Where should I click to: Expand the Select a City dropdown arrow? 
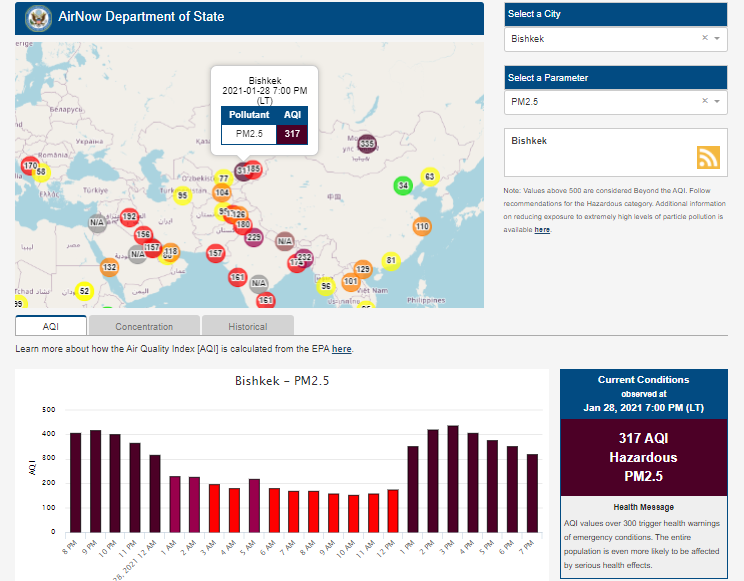[x=717, y=39]
